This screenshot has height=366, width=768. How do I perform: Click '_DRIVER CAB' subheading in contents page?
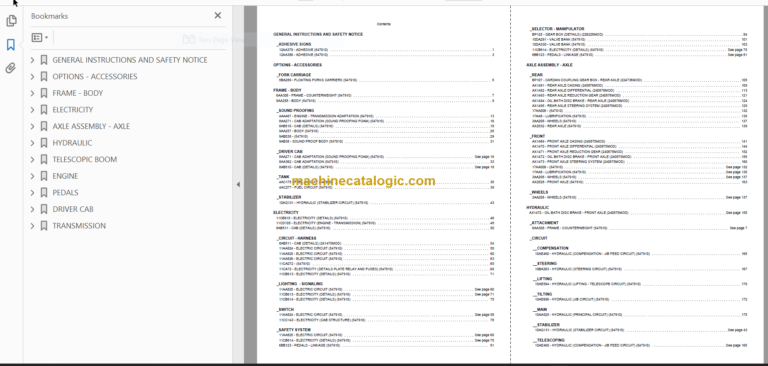291,151
